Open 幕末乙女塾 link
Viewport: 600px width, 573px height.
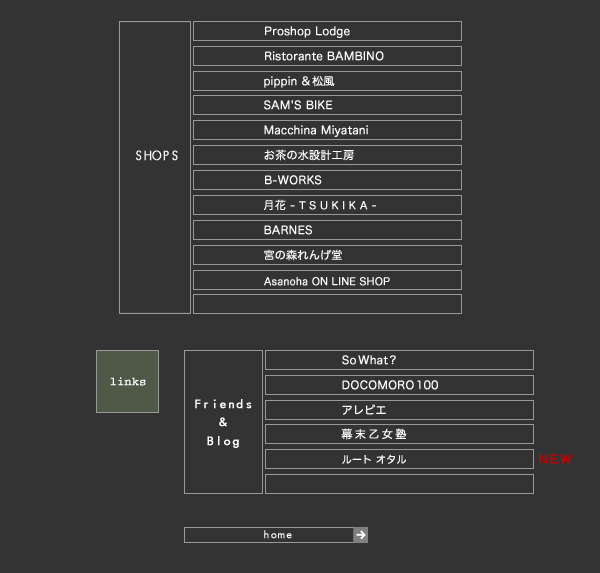coord(373,434)
